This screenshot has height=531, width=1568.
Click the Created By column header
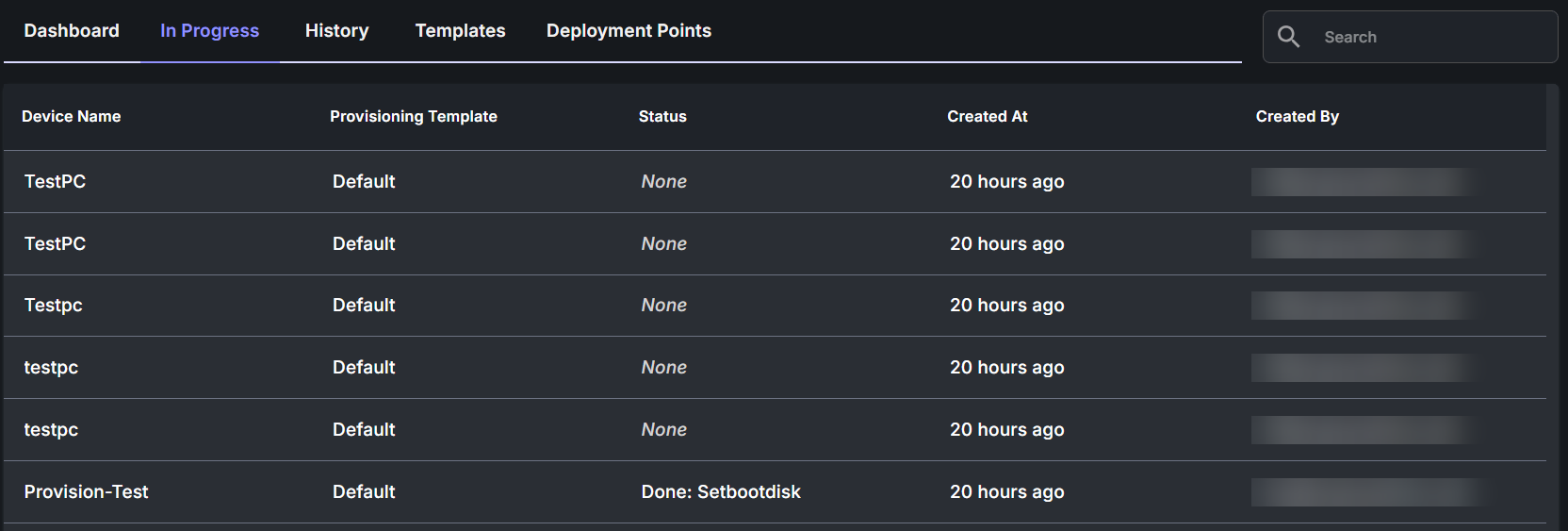click(1297, 116)
